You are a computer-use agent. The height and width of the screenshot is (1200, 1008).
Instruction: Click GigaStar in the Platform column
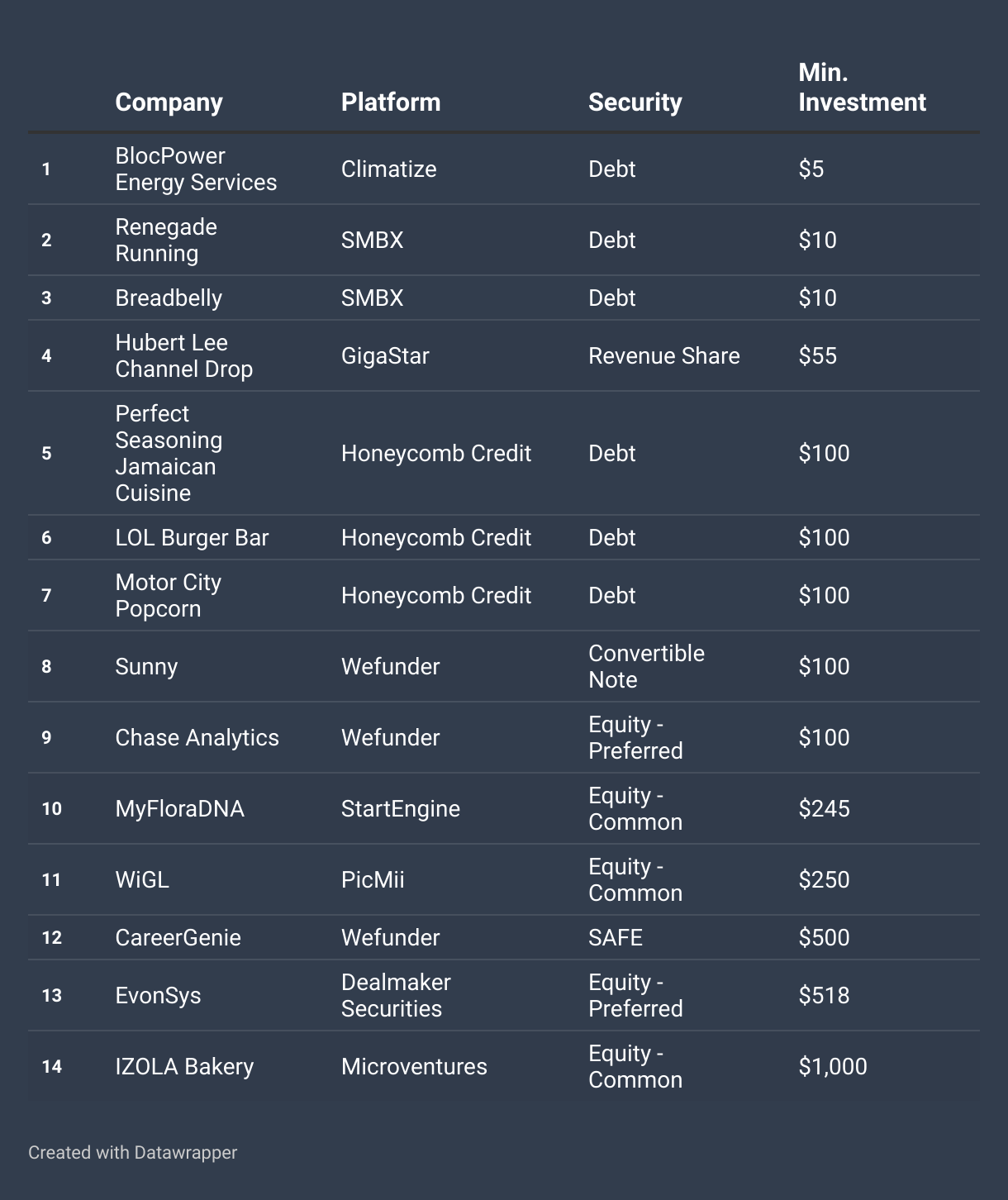[x=385, y=356]
